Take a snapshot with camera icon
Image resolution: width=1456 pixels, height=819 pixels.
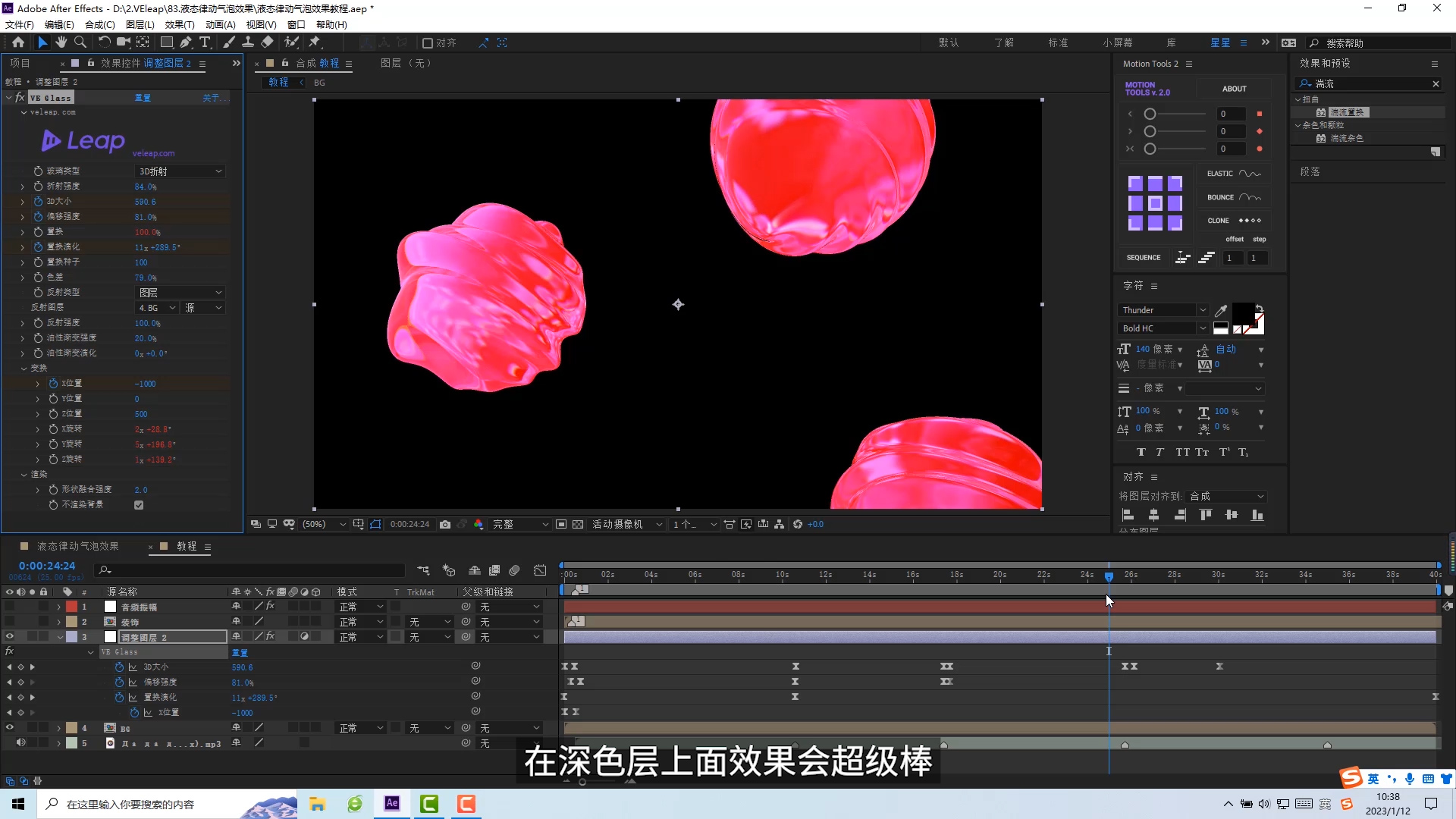(x=445, y=524)
